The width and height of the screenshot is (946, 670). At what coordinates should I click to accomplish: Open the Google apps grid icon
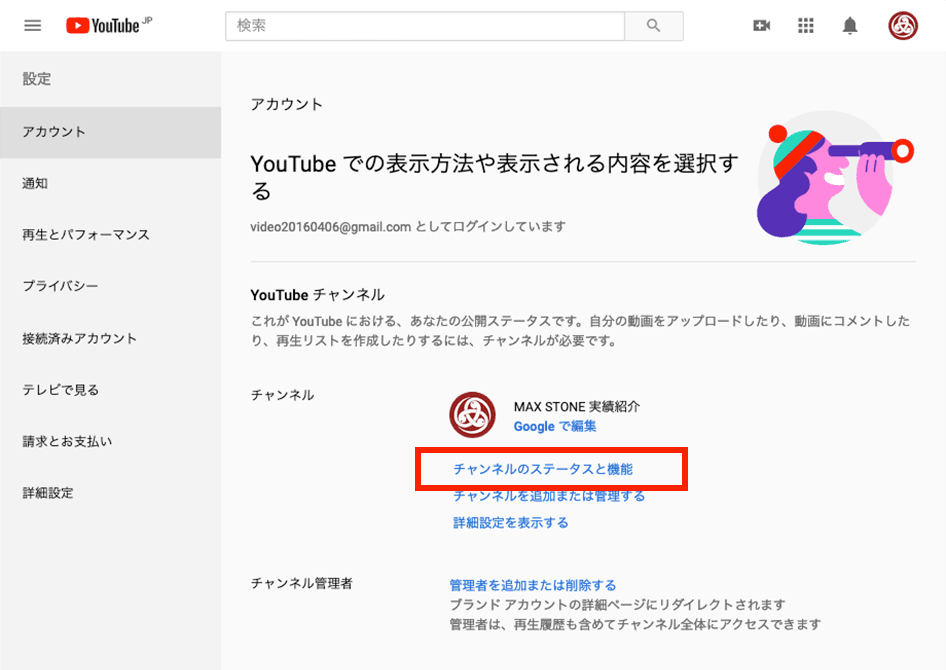(x=806, y=26)
